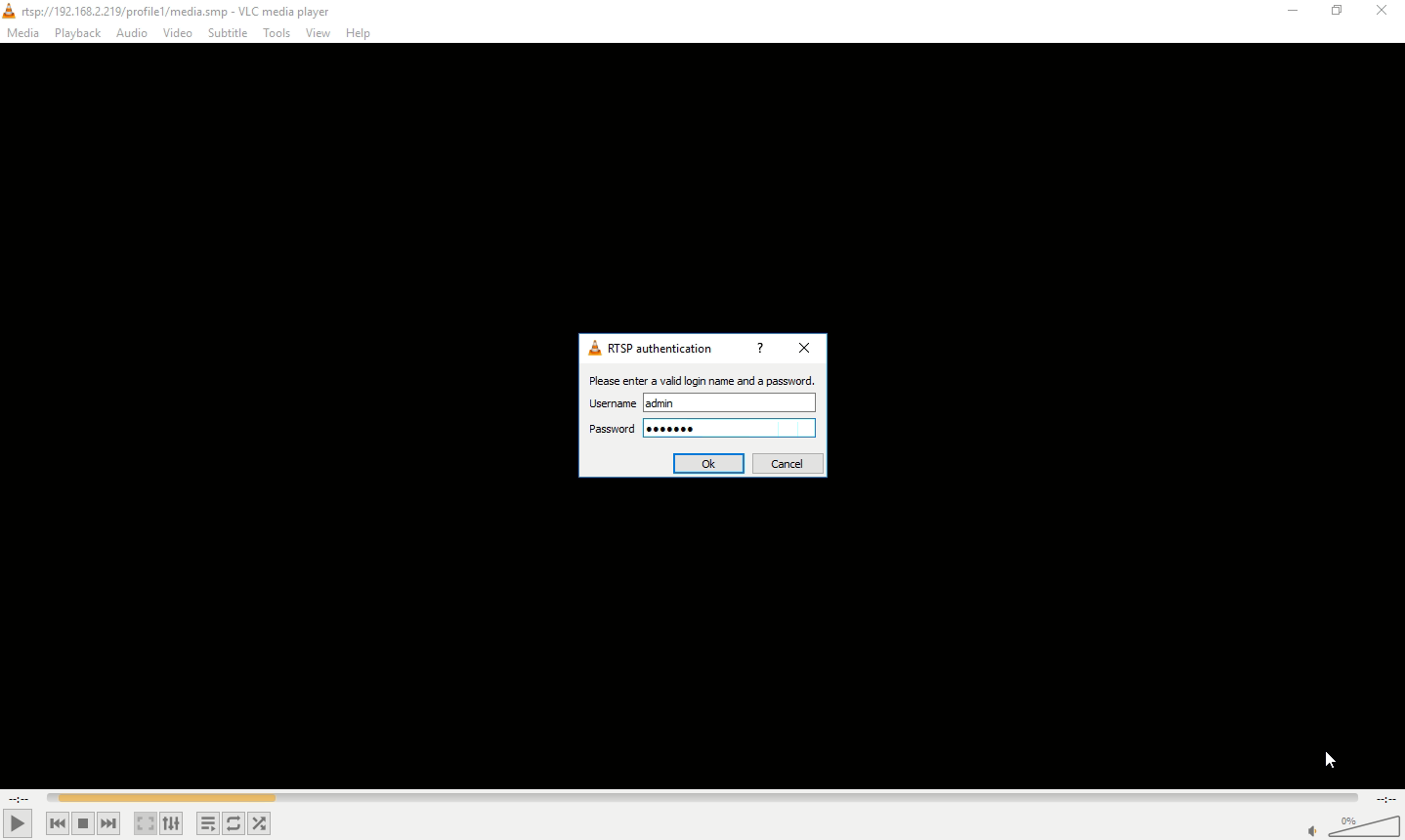Adjust the volume slider

1364,826
